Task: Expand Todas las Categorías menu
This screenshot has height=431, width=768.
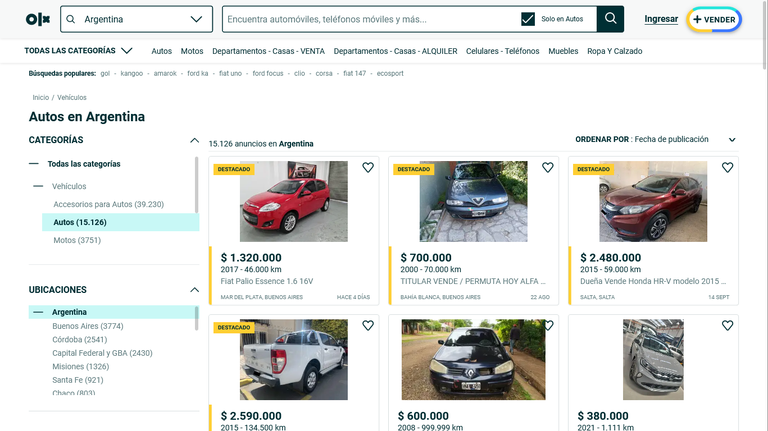Action: point(79,51)
